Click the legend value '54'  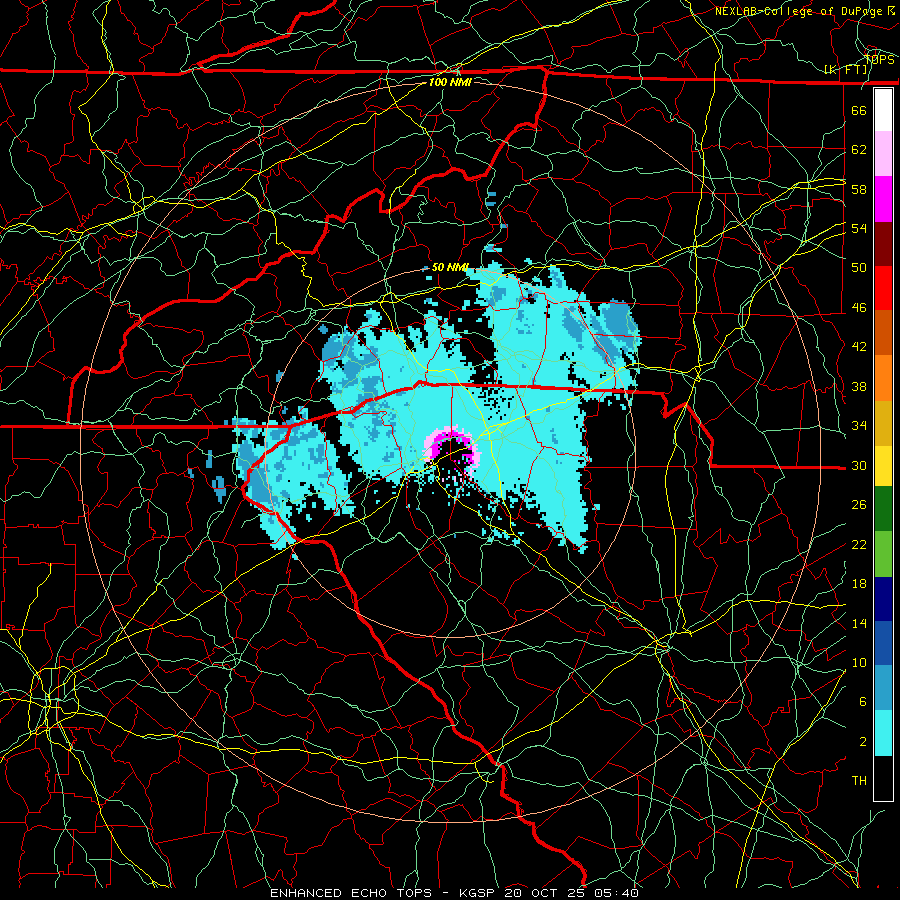point(859,228)
